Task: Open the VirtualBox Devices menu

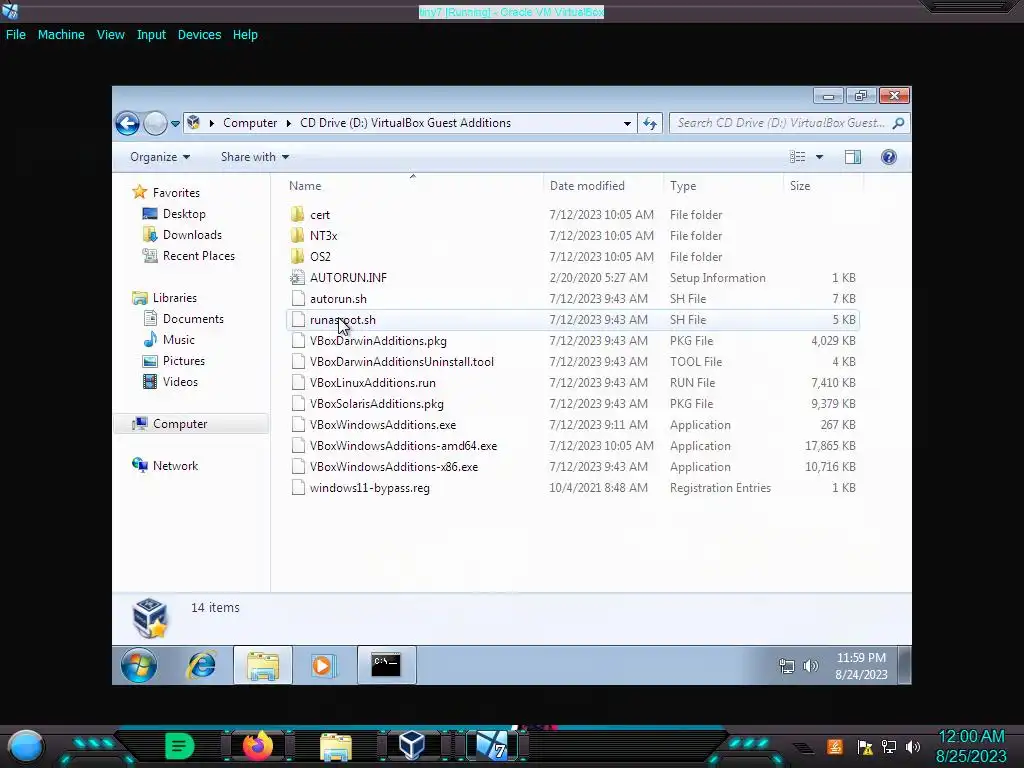Action: (199, 35)
